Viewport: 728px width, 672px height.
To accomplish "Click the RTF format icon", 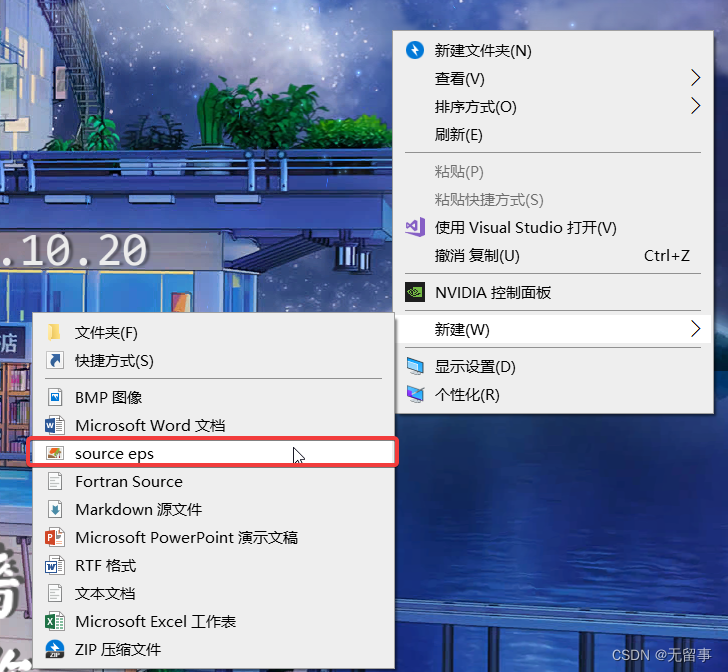I will tap(54, 565).
